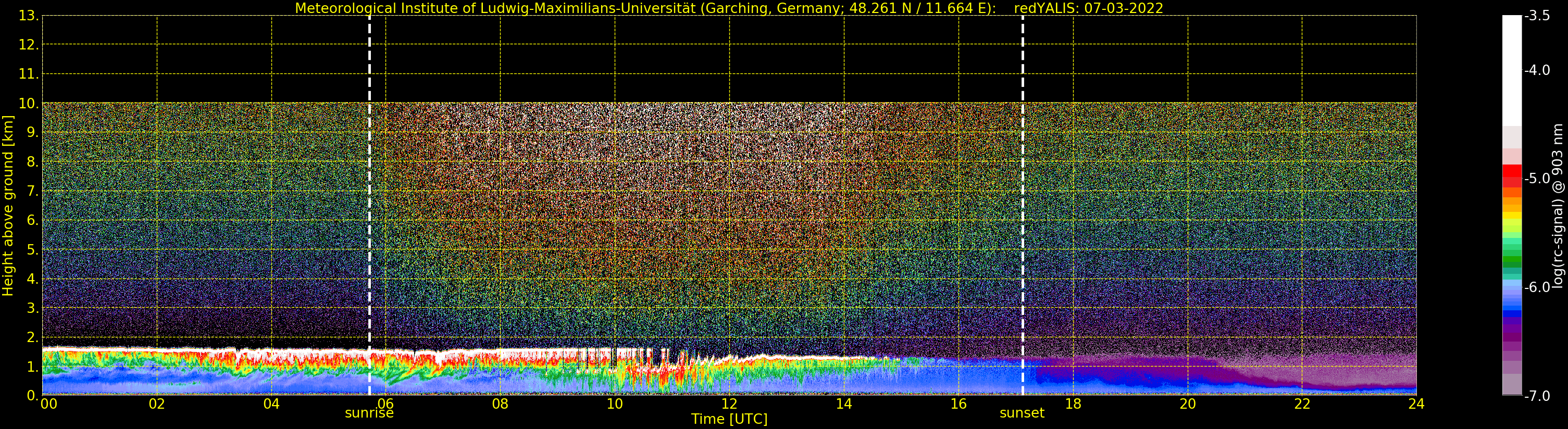Click the '06' time tick label
Viewport: 1568px width, 429px height.
tap(386, 403)
